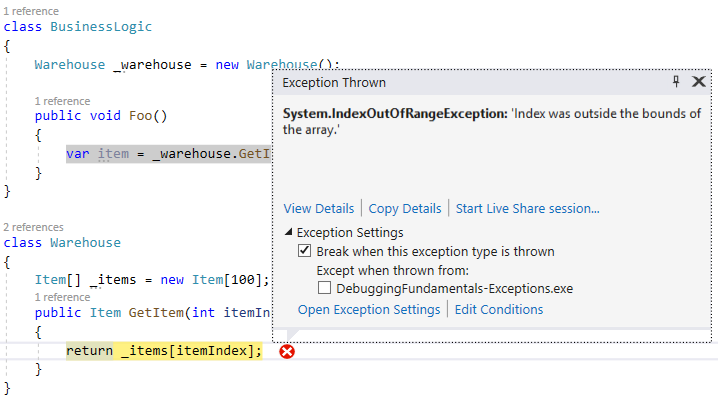Uncheck Break when this exception type is thrown

[x=305, y=250]
